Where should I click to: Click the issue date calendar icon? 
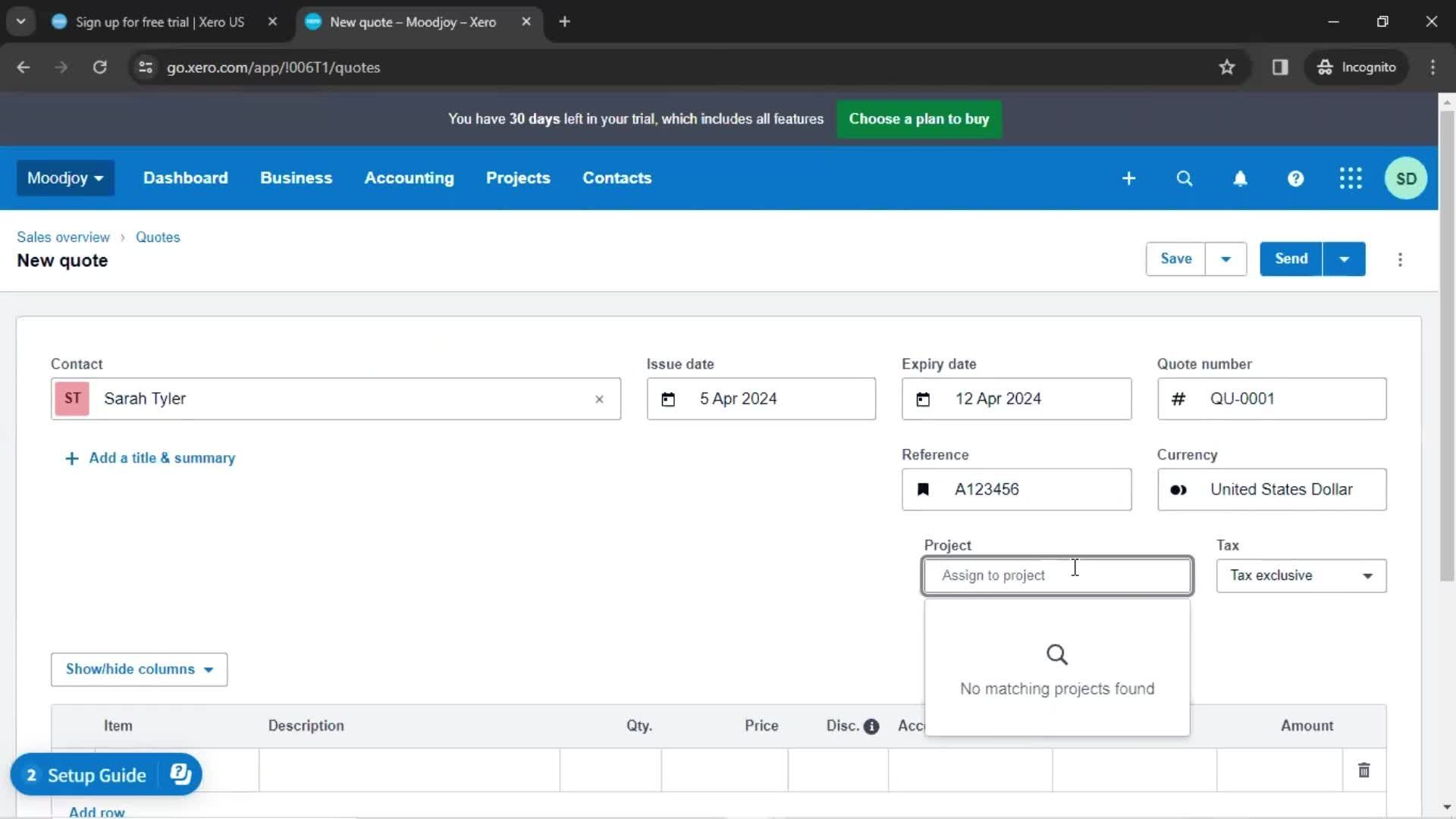point(668,399)
